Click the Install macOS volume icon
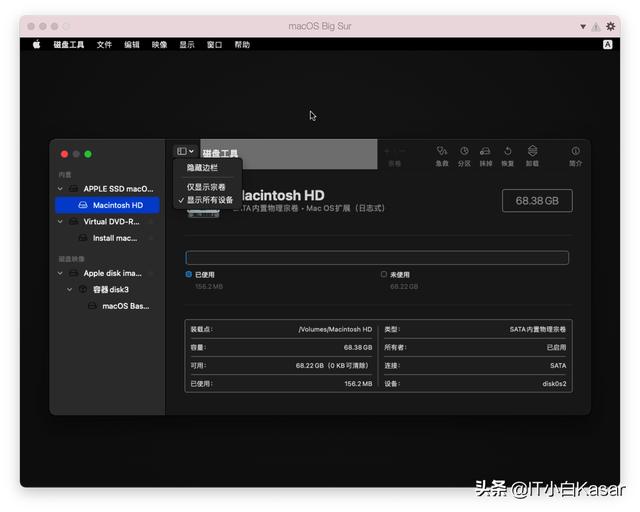 pos(83,238)
